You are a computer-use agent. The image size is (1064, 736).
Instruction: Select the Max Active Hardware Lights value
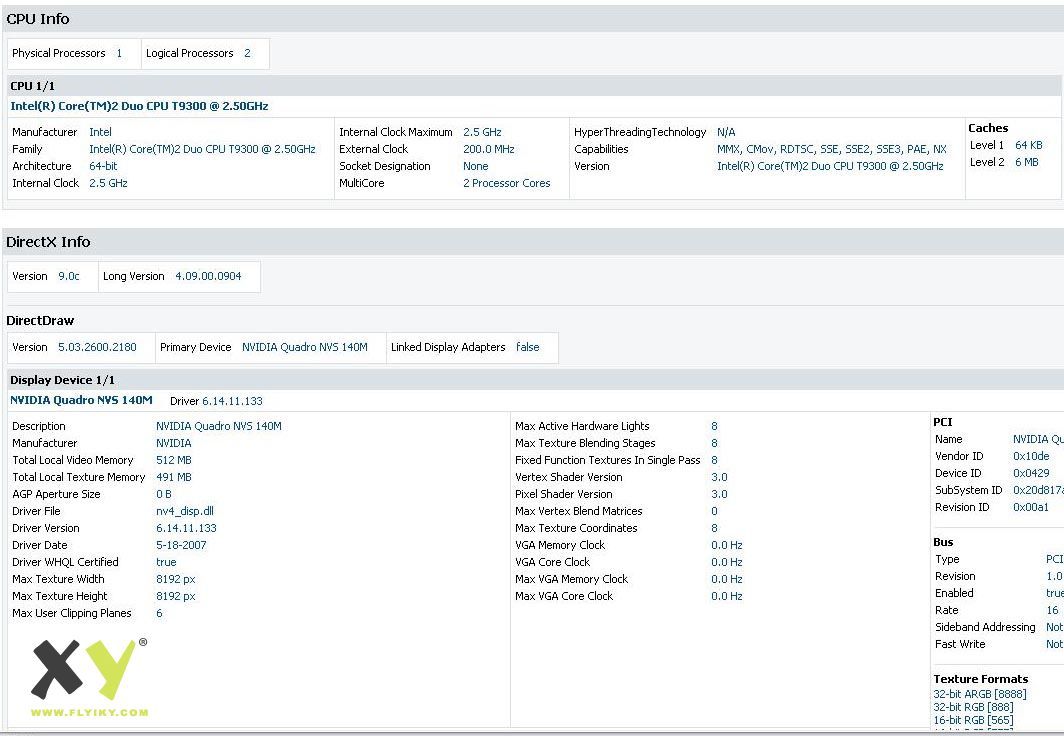(715, 426)
